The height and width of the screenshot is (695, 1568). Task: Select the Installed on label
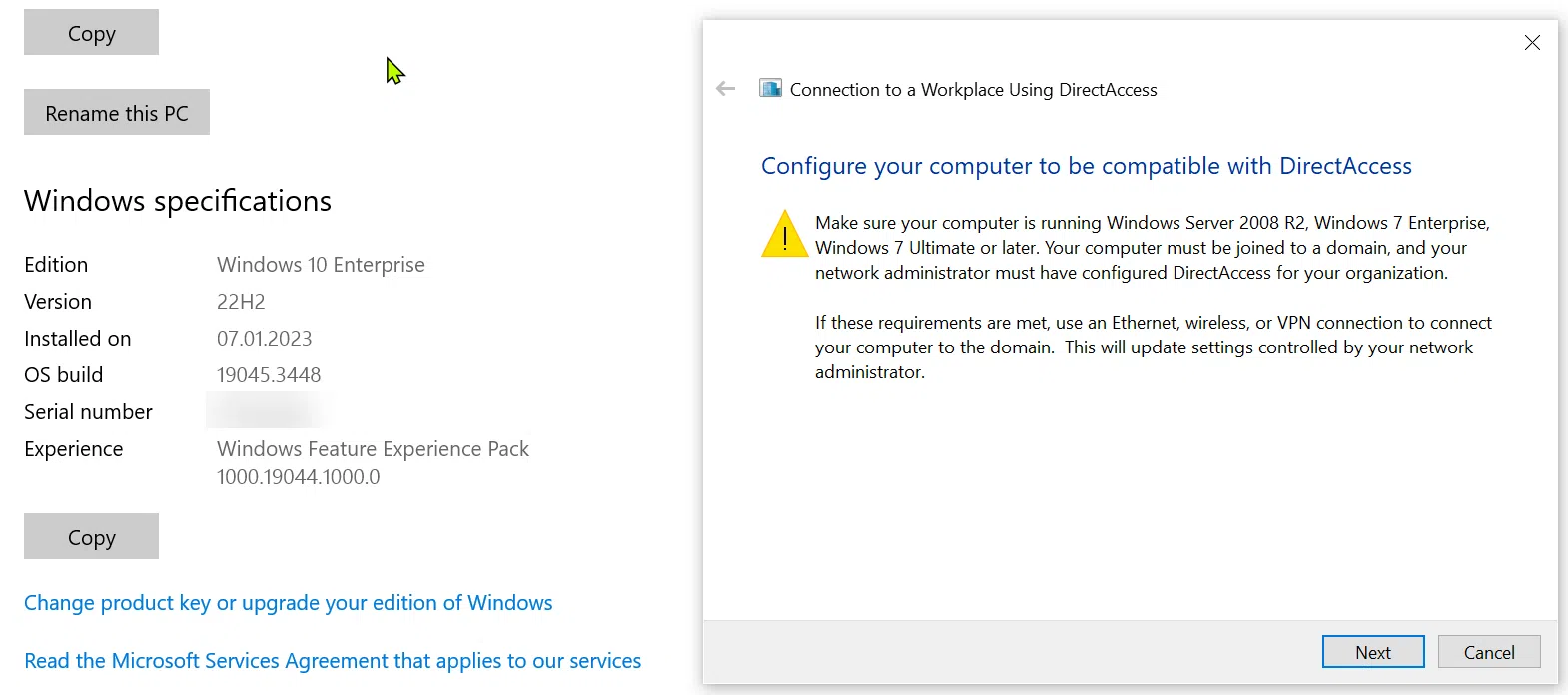pos(78,339)
